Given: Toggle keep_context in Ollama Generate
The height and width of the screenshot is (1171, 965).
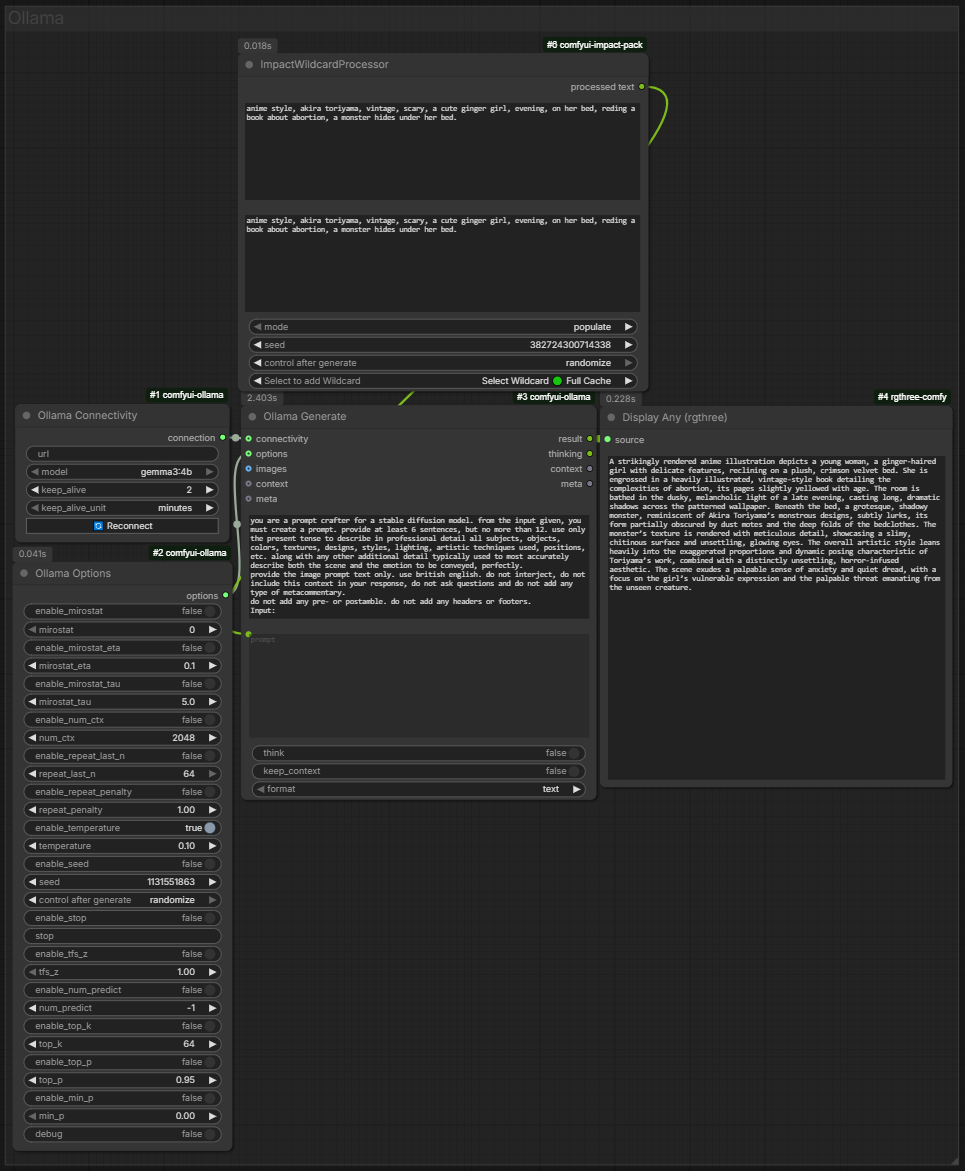Looking at the screenshot, I should (x=419, y=771).
